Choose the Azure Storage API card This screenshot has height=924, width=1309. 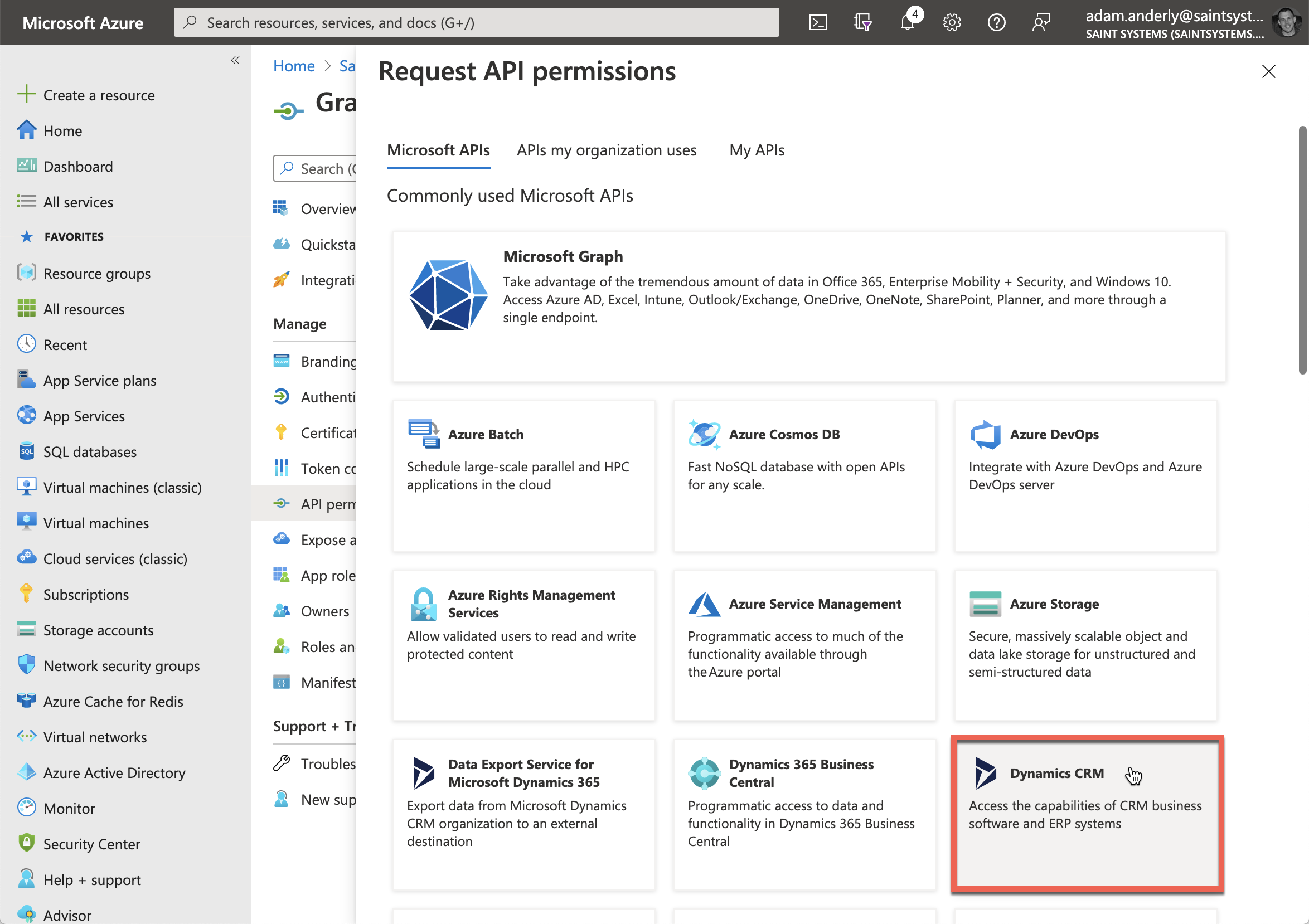(1086, 645)
